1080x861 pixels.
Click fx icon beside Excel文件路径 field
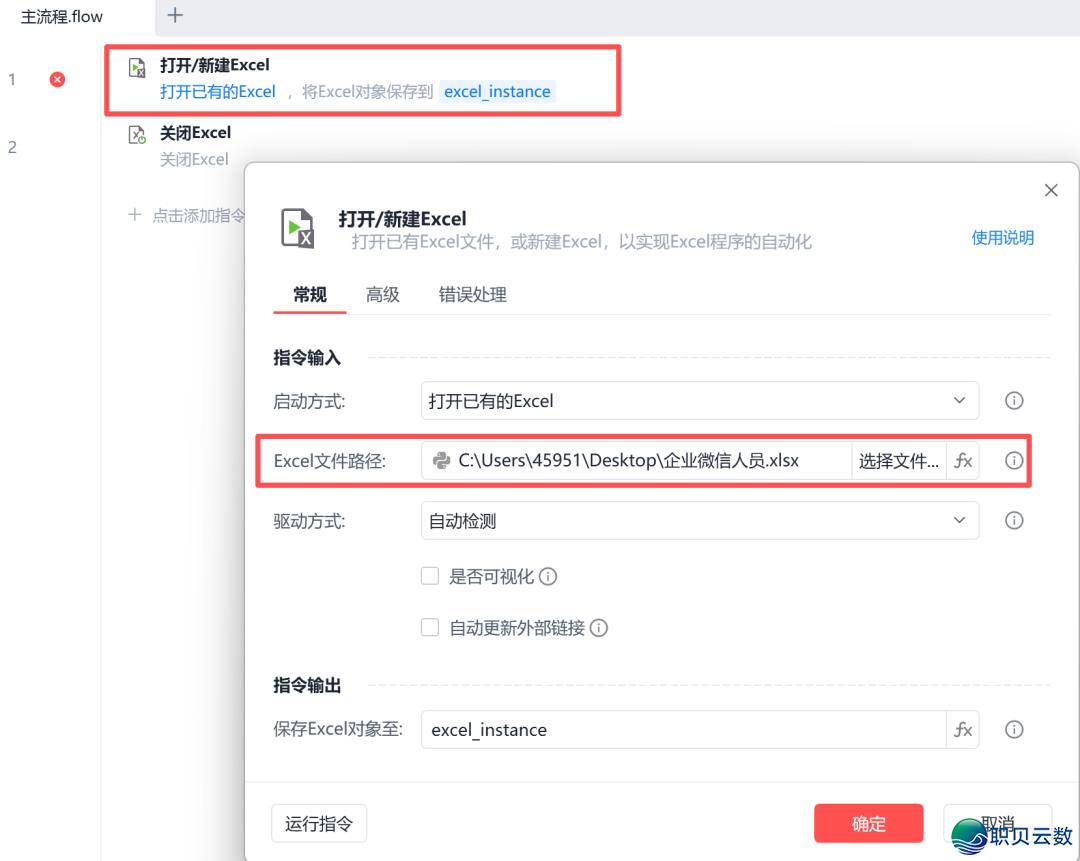coord(962,460)
